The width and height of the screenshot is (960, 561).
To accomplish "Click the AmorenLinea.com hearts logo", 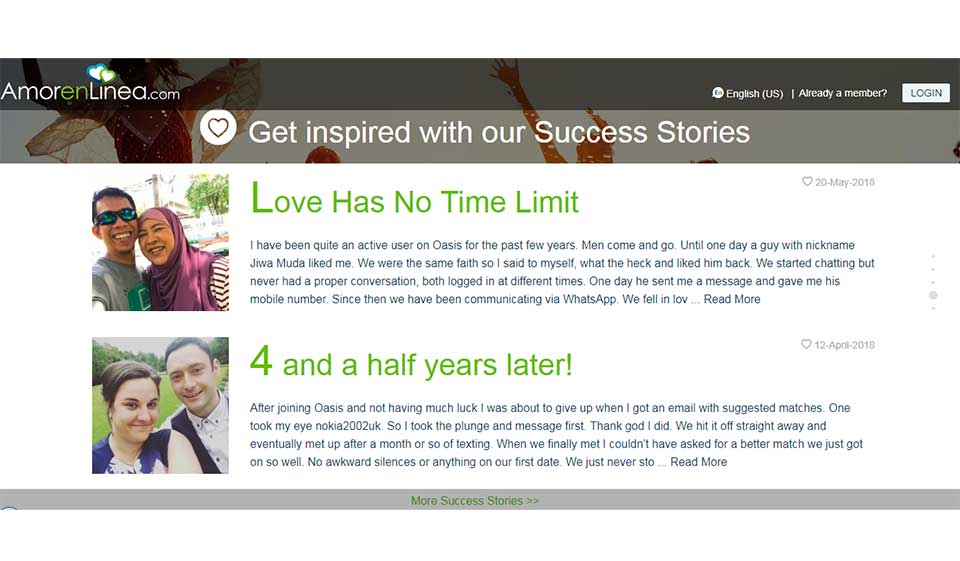I will (x=101, y=74).
